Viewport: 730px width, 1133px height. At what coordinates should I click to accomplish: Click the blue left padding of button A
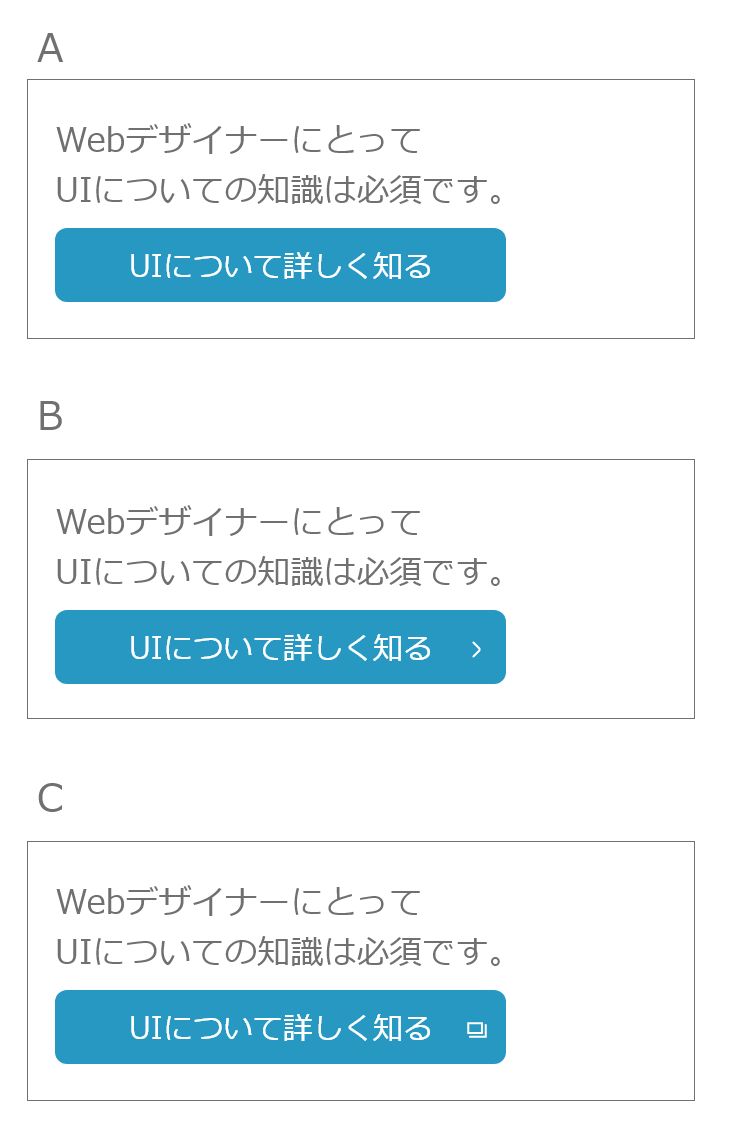(x=92, y=265)
